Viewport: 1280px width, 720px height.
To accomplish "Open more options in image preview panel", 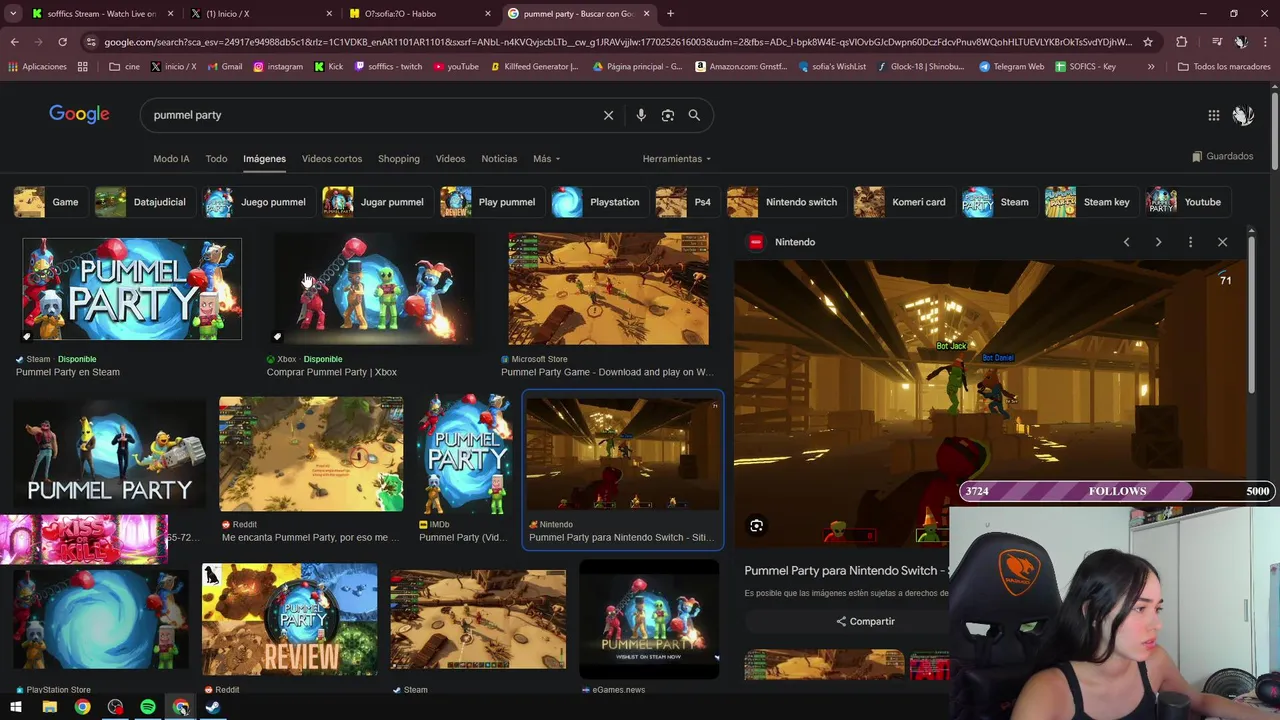I will 1190,242.
